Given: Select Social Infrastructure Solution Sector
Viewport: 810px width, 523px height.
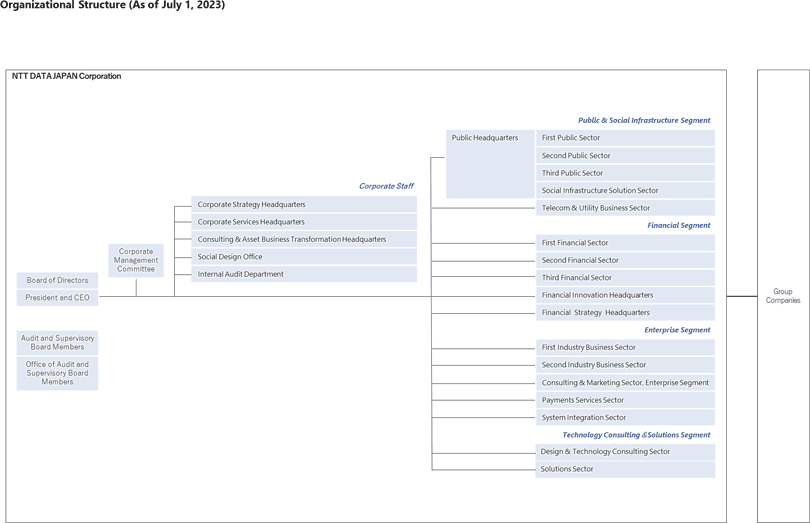Looking at the screenshot, I should [x=625, y=190].
